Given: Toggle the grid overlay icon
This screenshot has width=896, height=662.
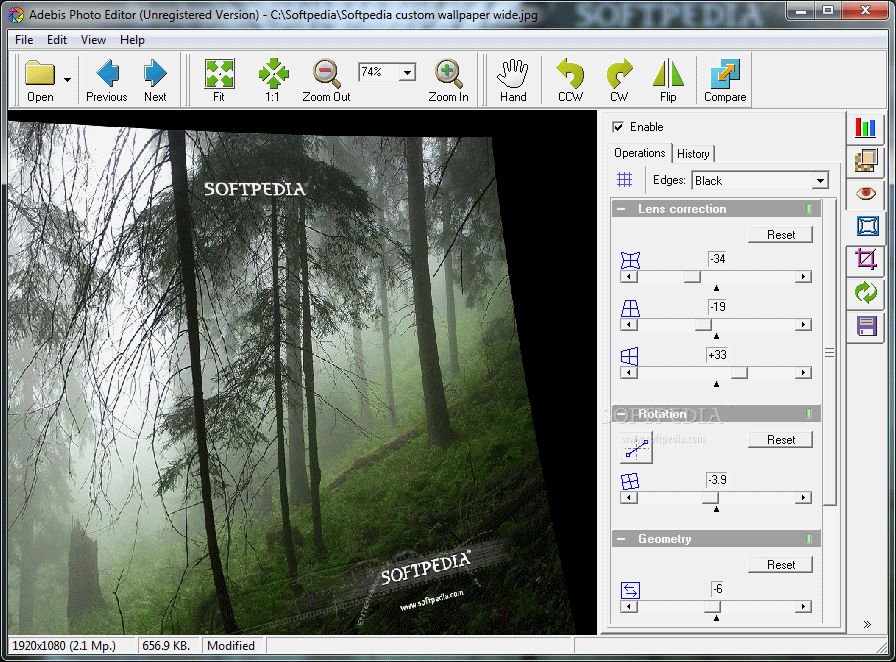Looking at the screenshot, I should point(625,180).
